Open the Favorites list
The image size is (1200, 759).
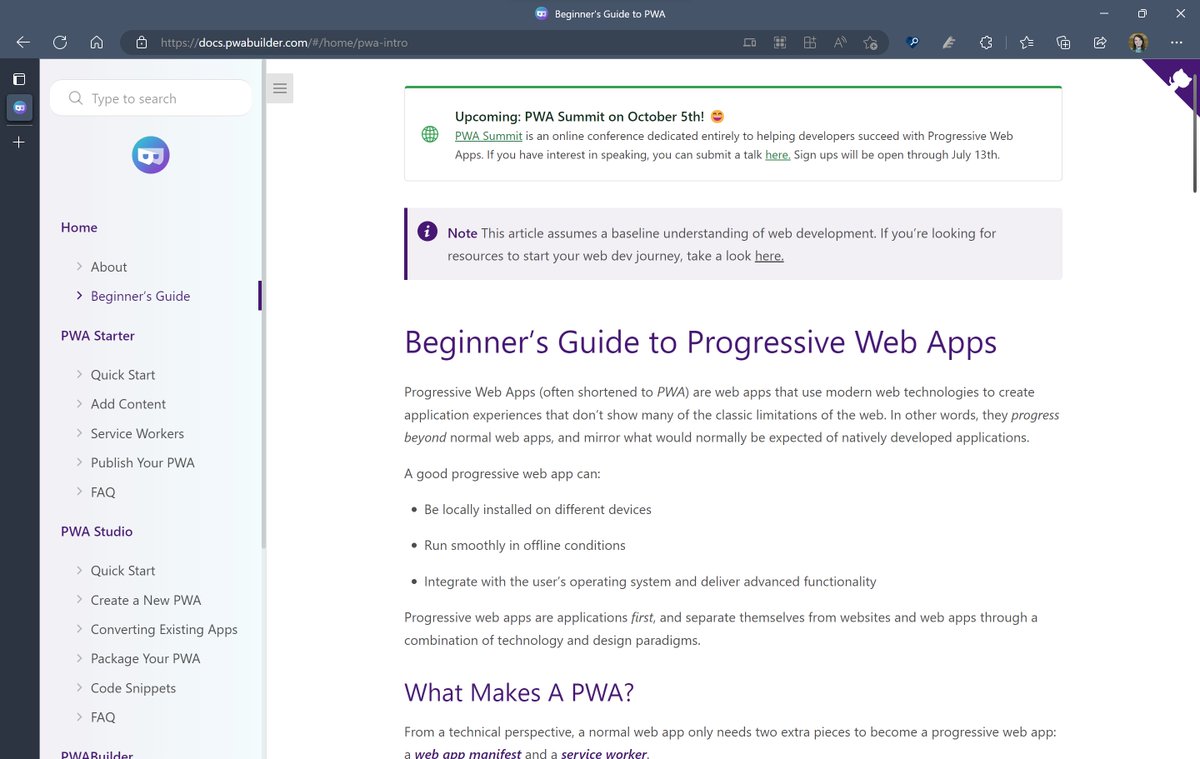click(1026, 43)
